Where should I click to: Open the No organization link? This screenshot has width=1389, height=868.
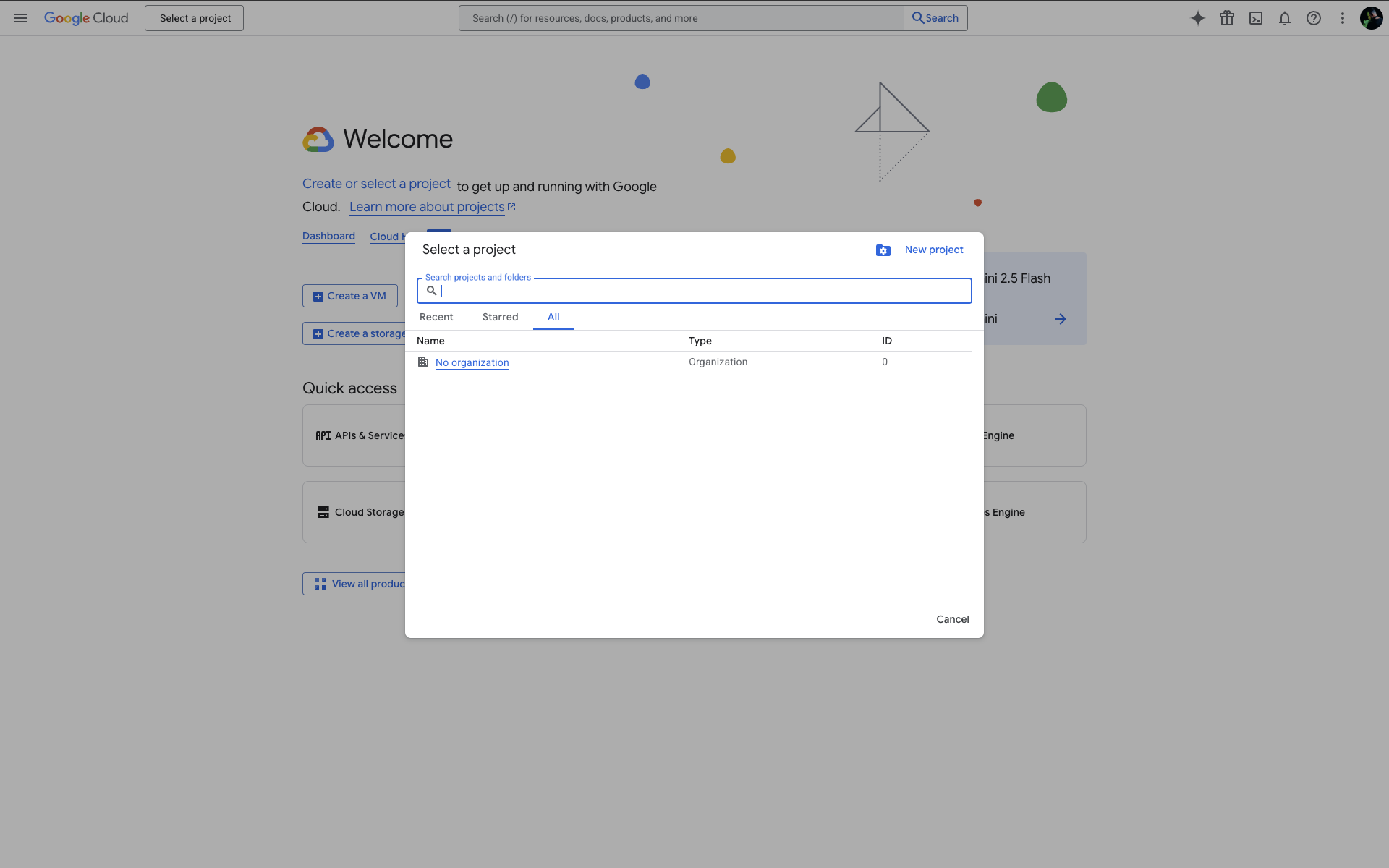point(472,362)
